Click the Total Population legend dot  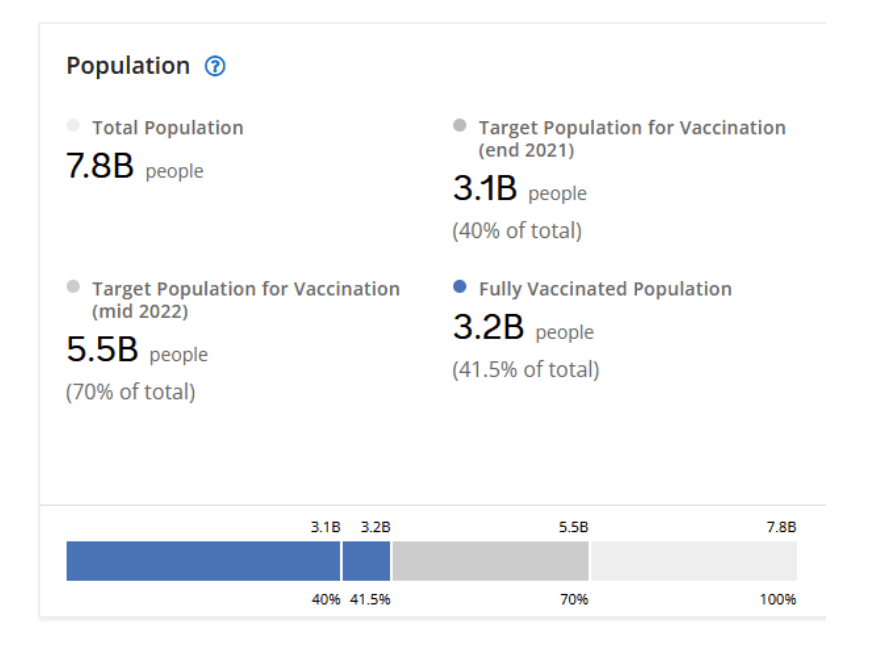click(73, 126)
